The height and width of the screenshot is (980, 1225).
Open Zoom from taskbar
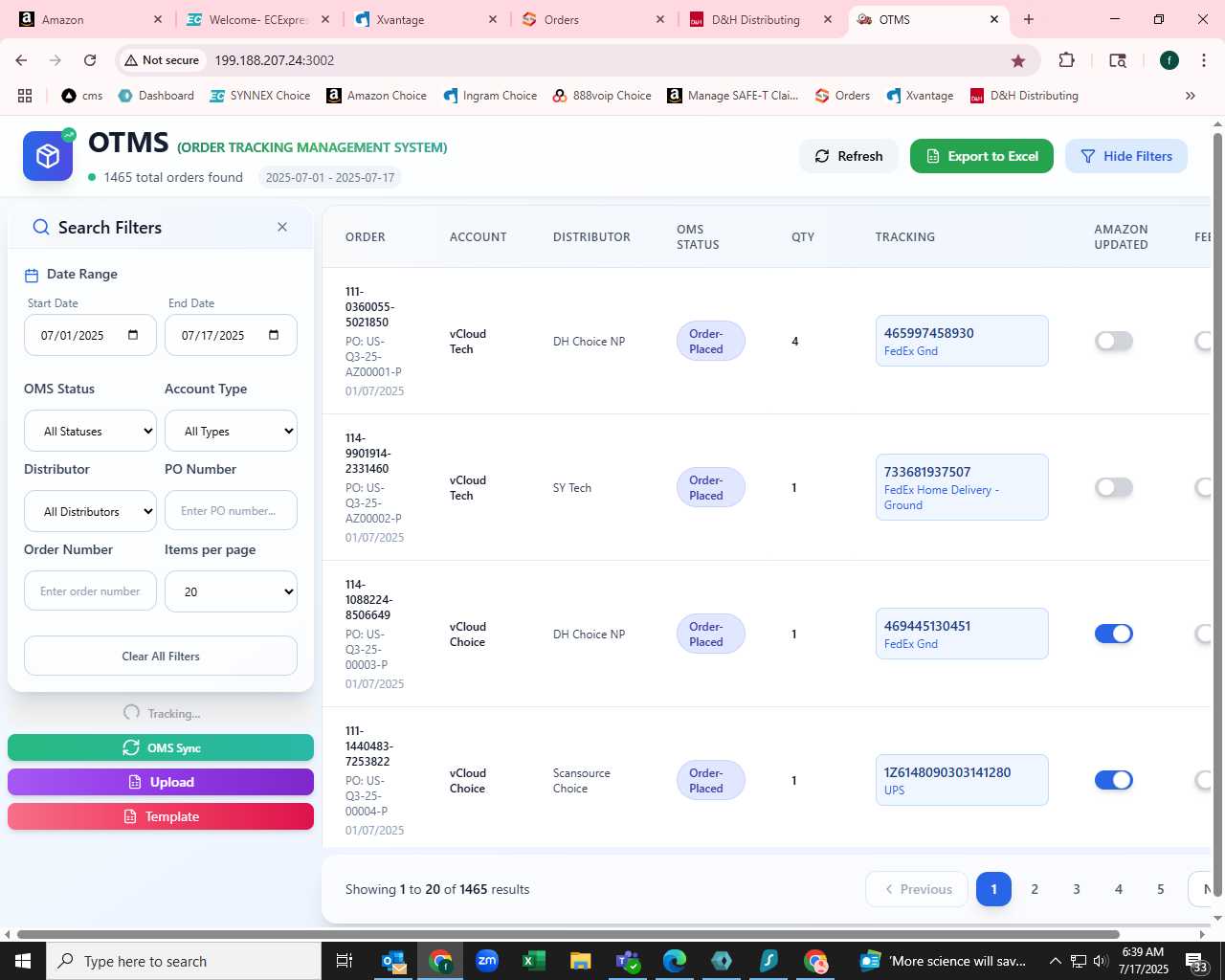[x=487, y=961]
